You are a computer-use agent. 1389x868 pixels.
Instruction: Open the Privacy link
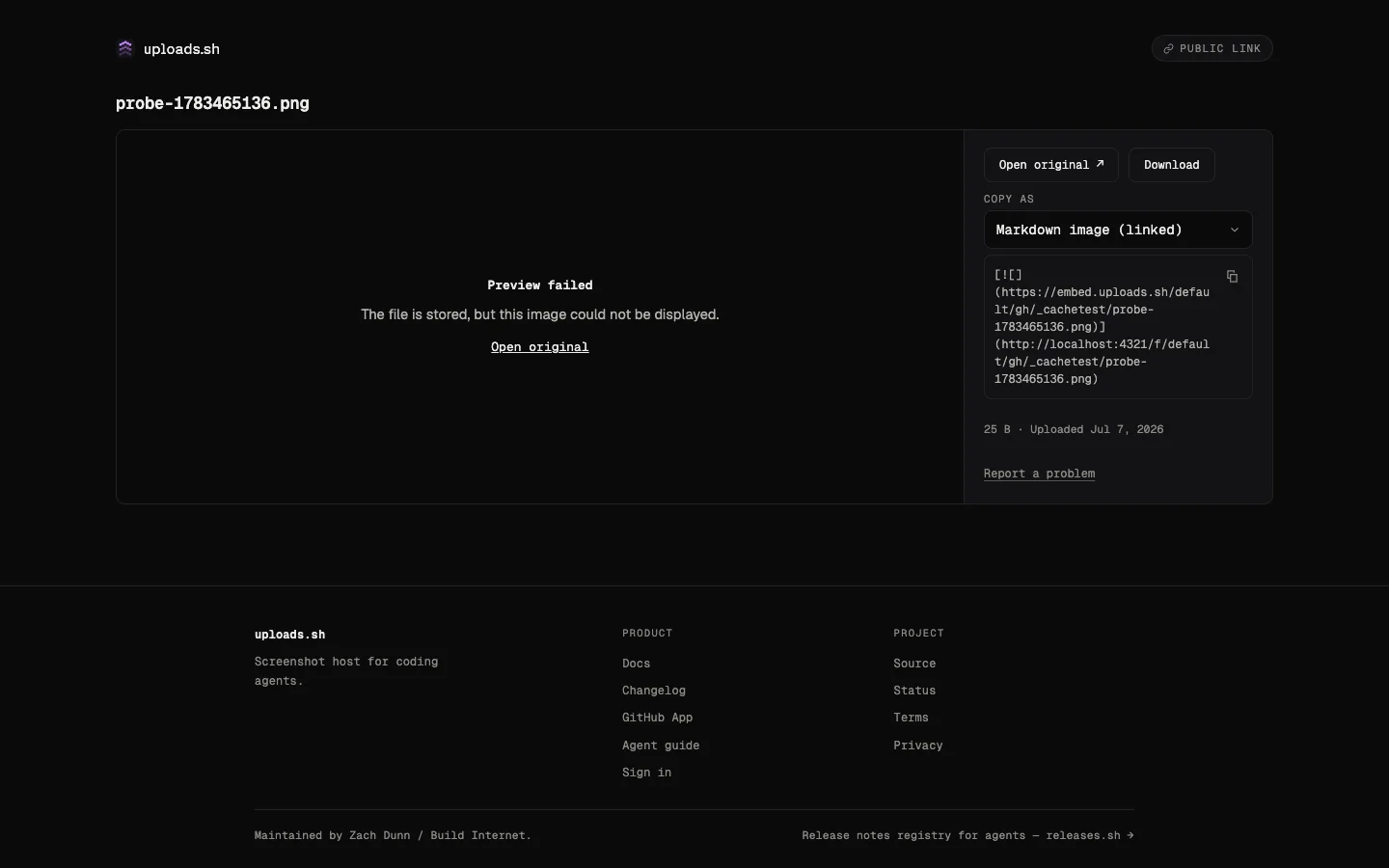coord(918,746)
